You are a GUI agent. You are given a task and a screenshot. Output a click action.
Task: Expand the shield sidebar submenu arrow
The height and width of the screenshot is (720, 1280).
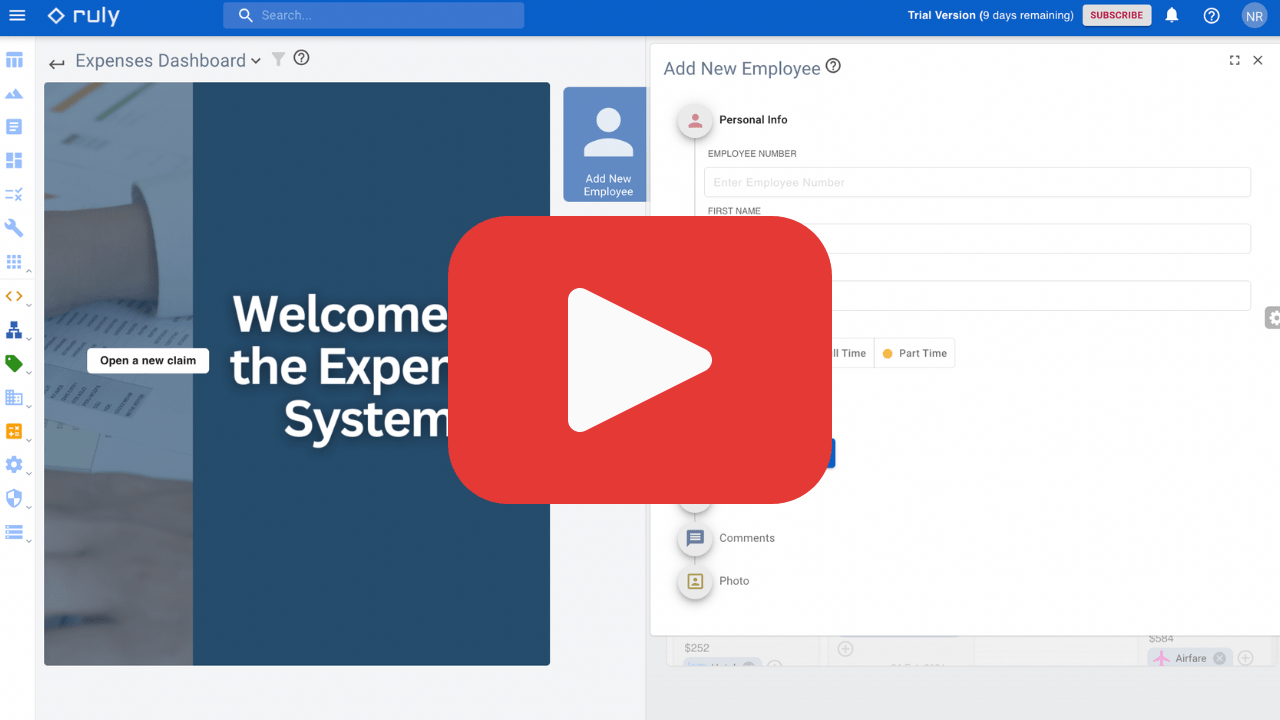point(28,508)
